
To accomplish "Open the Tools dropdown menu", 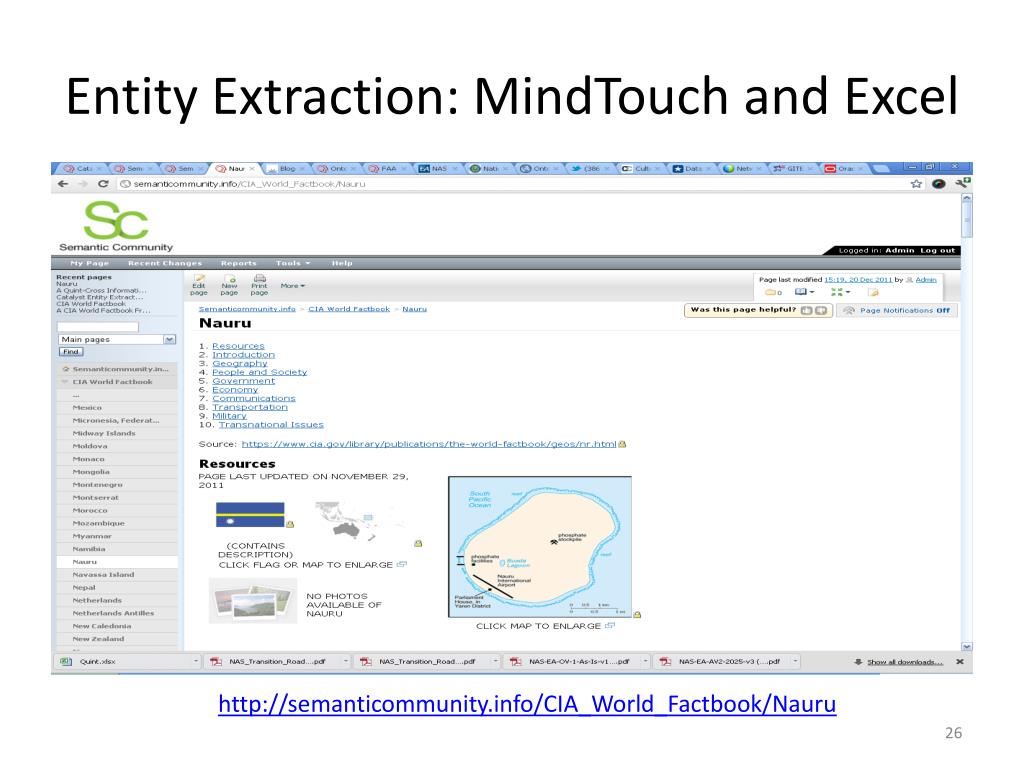I will (x=293, y=263).
